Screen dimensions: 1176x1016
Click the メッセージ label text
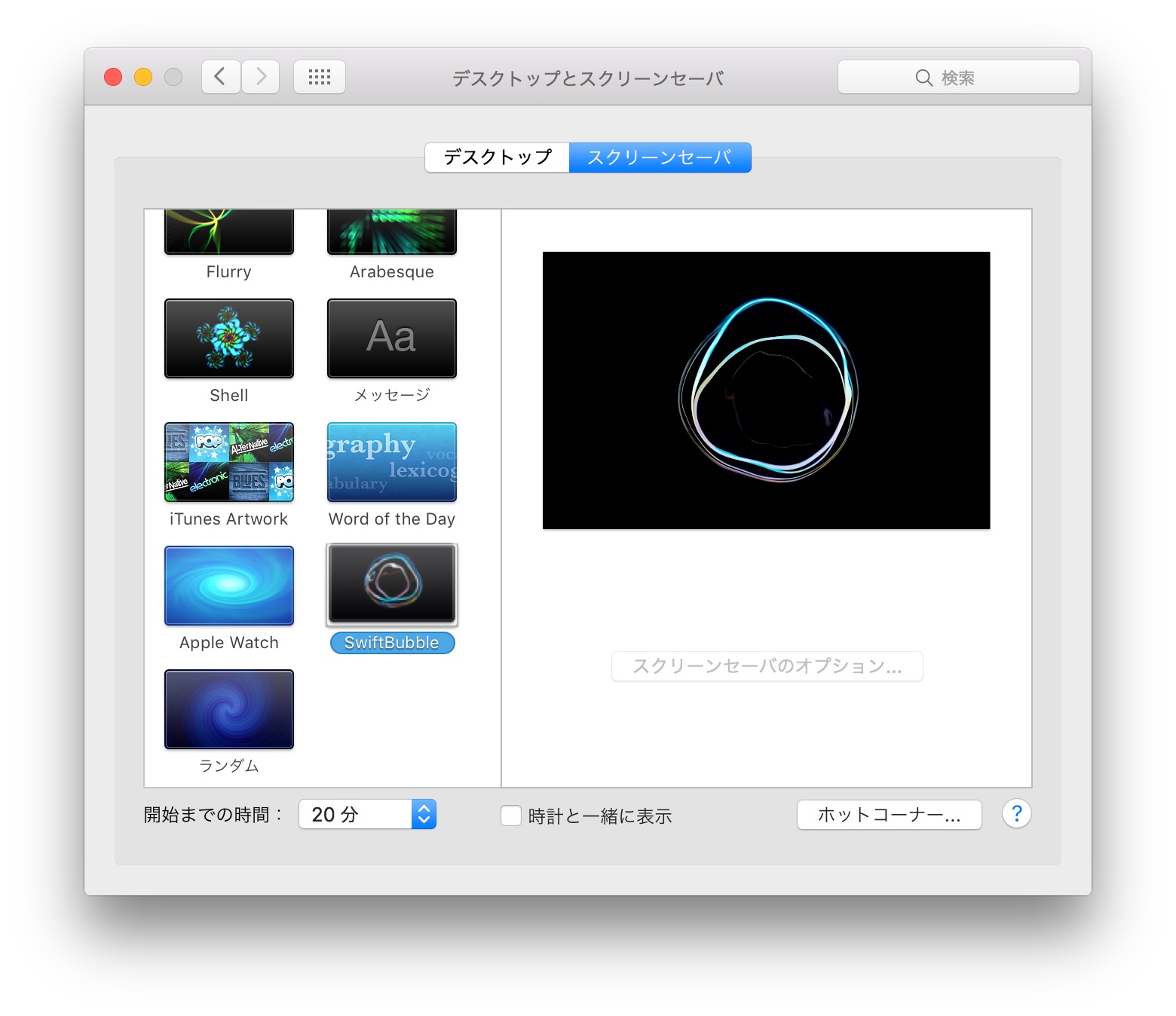coord(392,395)
